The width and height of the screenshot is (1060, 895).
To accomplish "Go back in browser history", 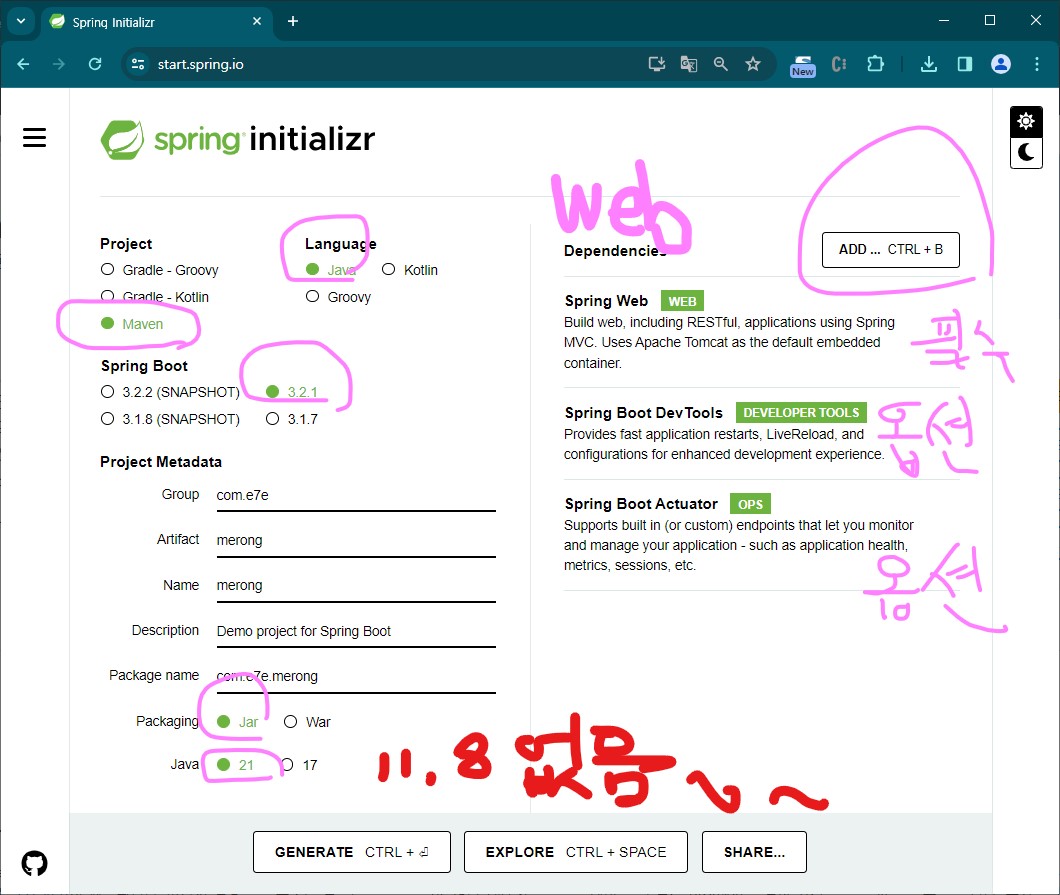I will 23,64.
